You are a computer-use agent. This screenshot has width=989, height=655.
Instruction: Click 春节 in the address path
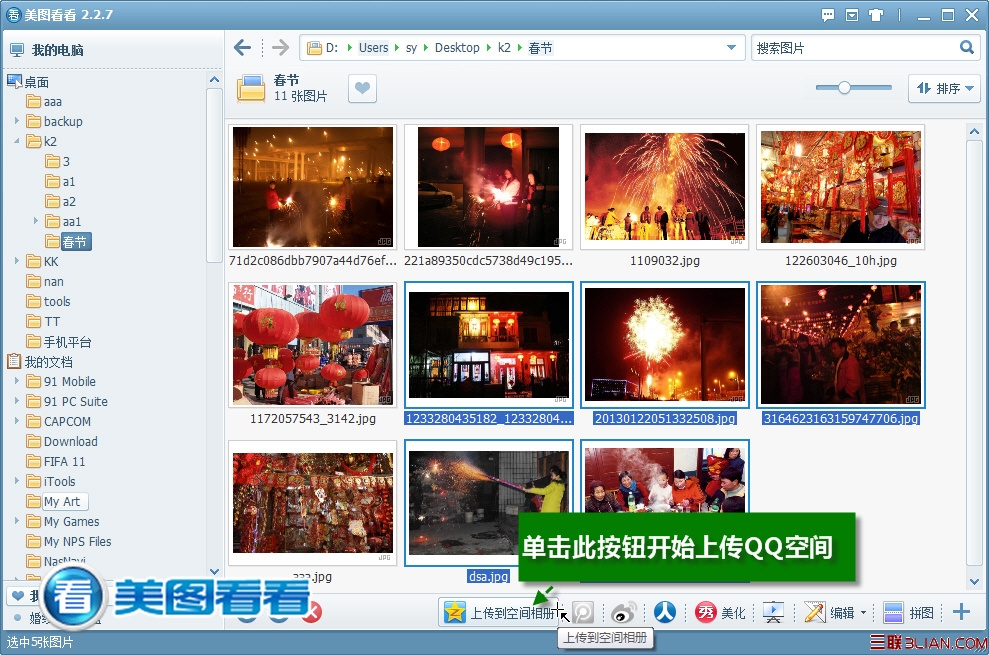pyautogui.click(x=540, y=48)
